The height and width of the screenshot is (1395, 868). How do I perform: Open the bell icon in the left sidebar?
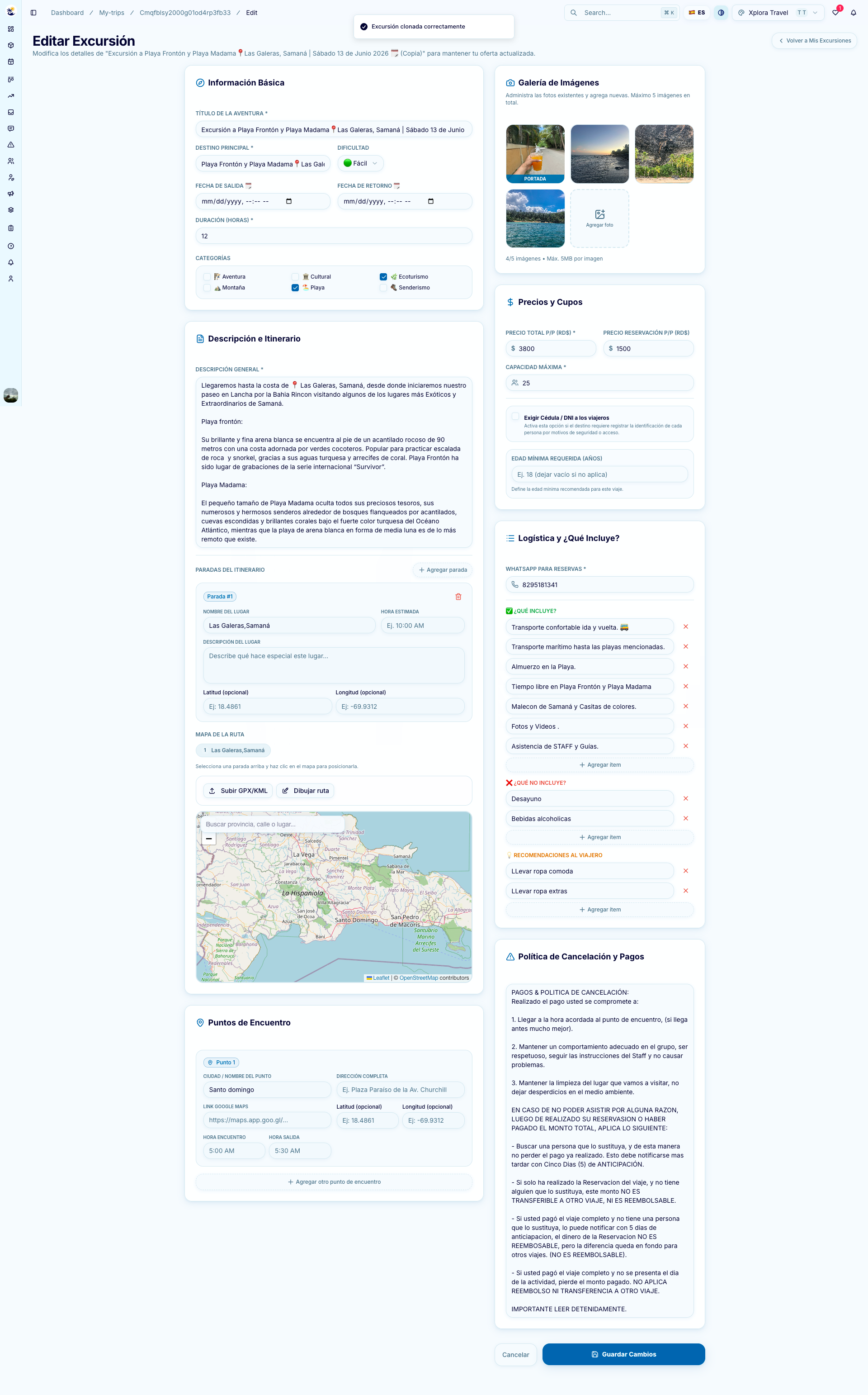[11, 262]
